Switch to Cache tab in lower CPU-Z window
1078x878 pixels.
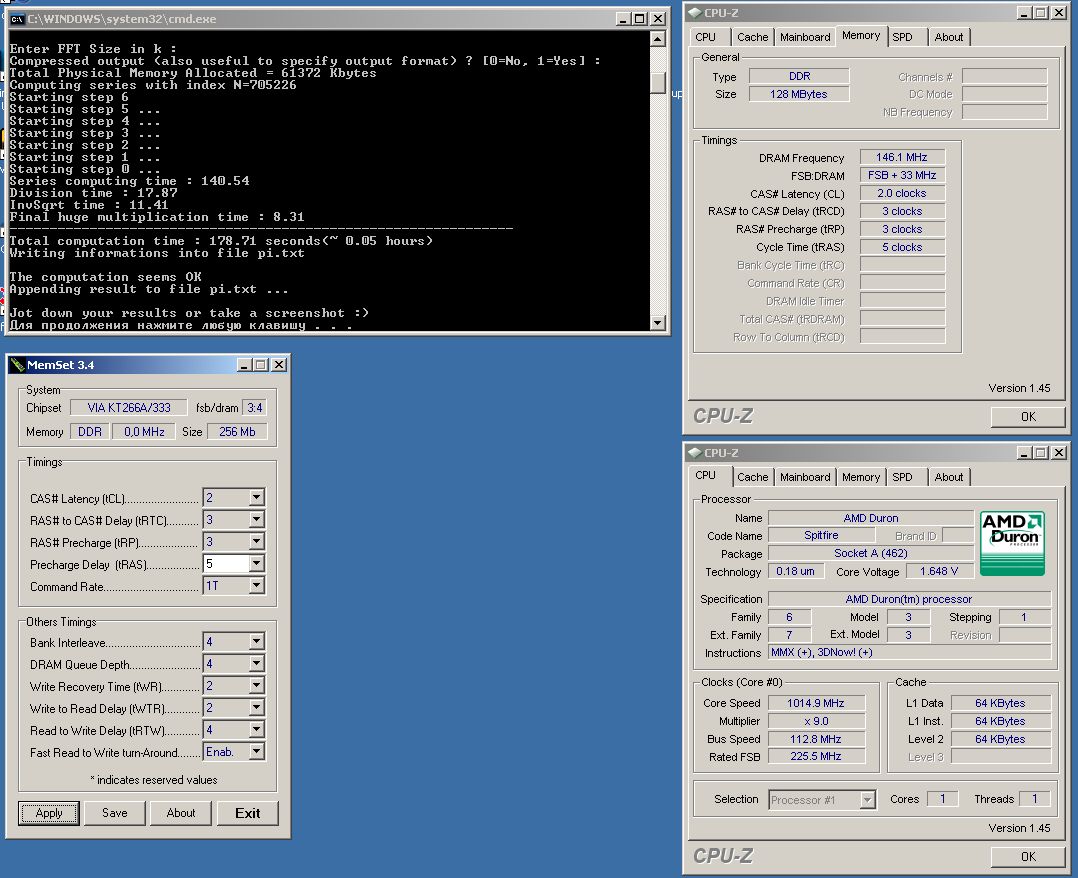pos(752,477)
